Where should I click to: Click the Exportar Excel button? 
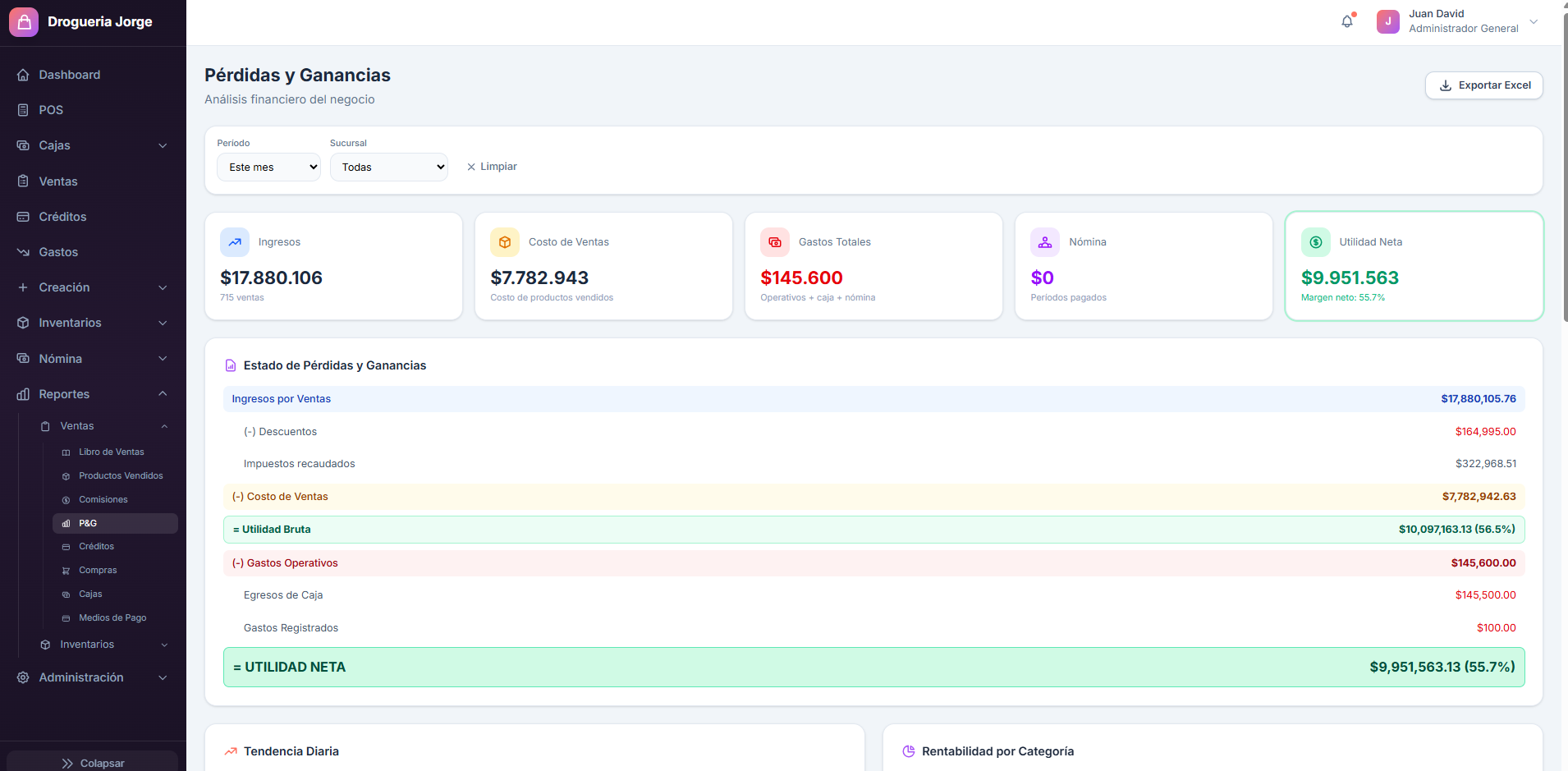pyautogui.click(x=1483, y=85)
